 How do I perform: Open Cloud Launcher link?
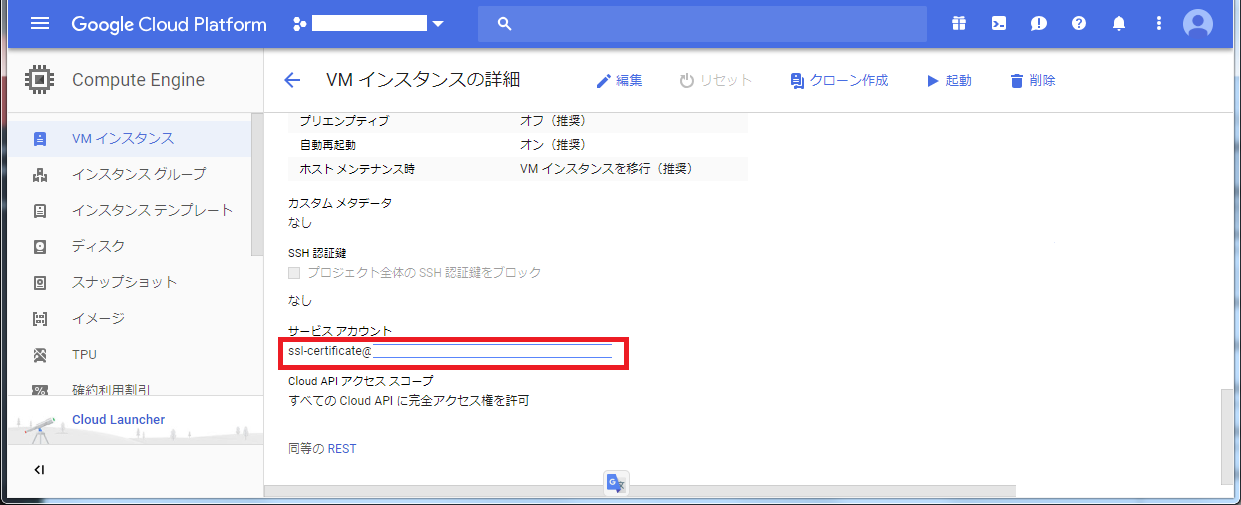point(118,419)
